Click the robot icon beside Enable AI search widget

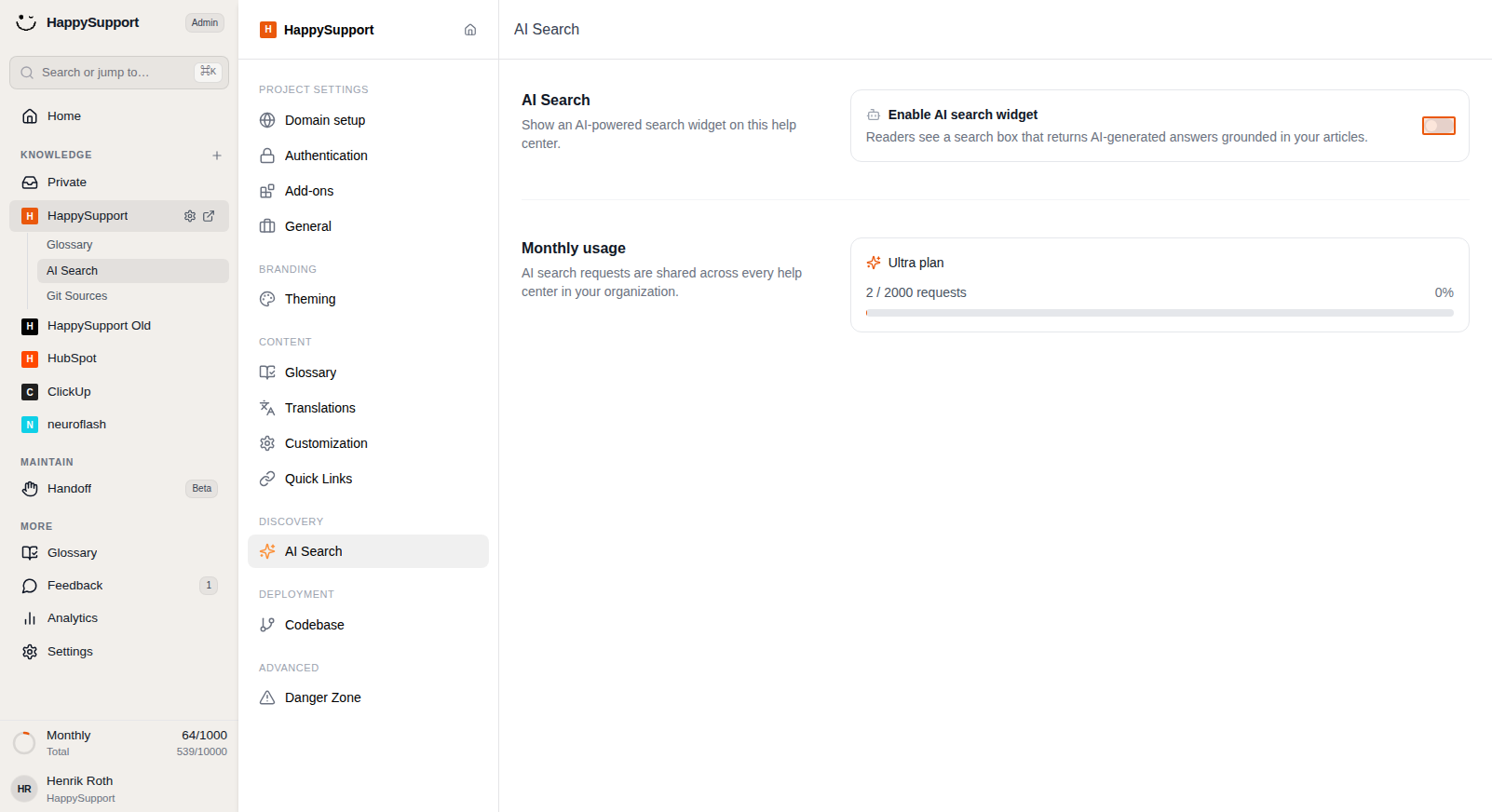[x=874, y=115]
